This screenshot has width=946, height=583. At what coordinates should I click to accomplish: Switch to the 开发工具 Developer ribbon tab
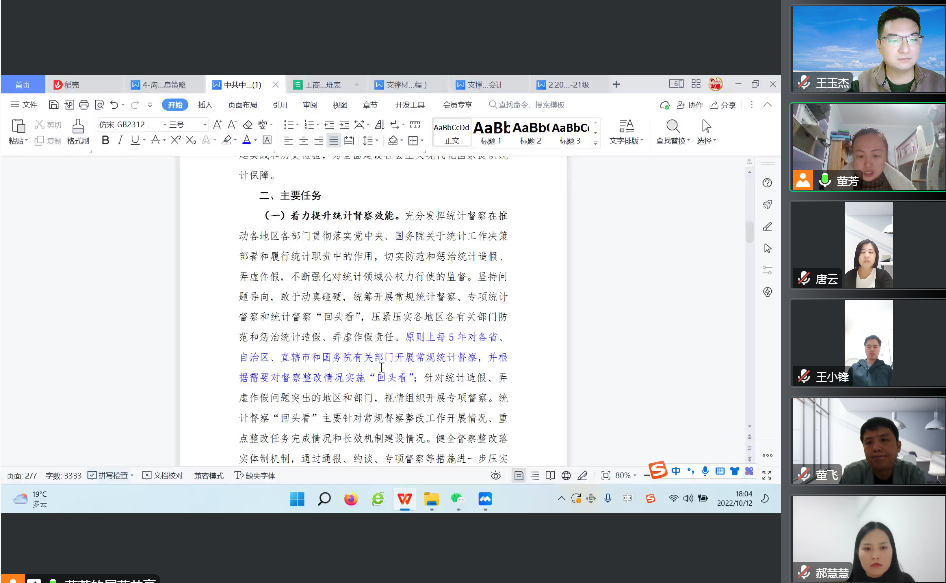click(x=410, y=105)
